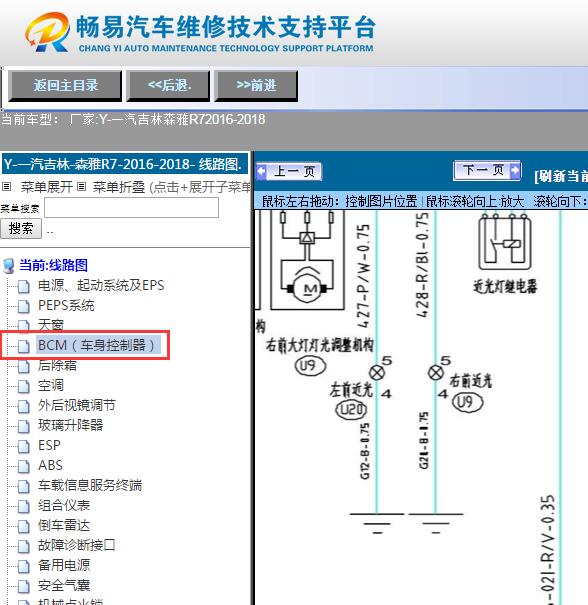588x605 pixels.
Task: Click the 刷新当前 refresh link
Action: 561,176
